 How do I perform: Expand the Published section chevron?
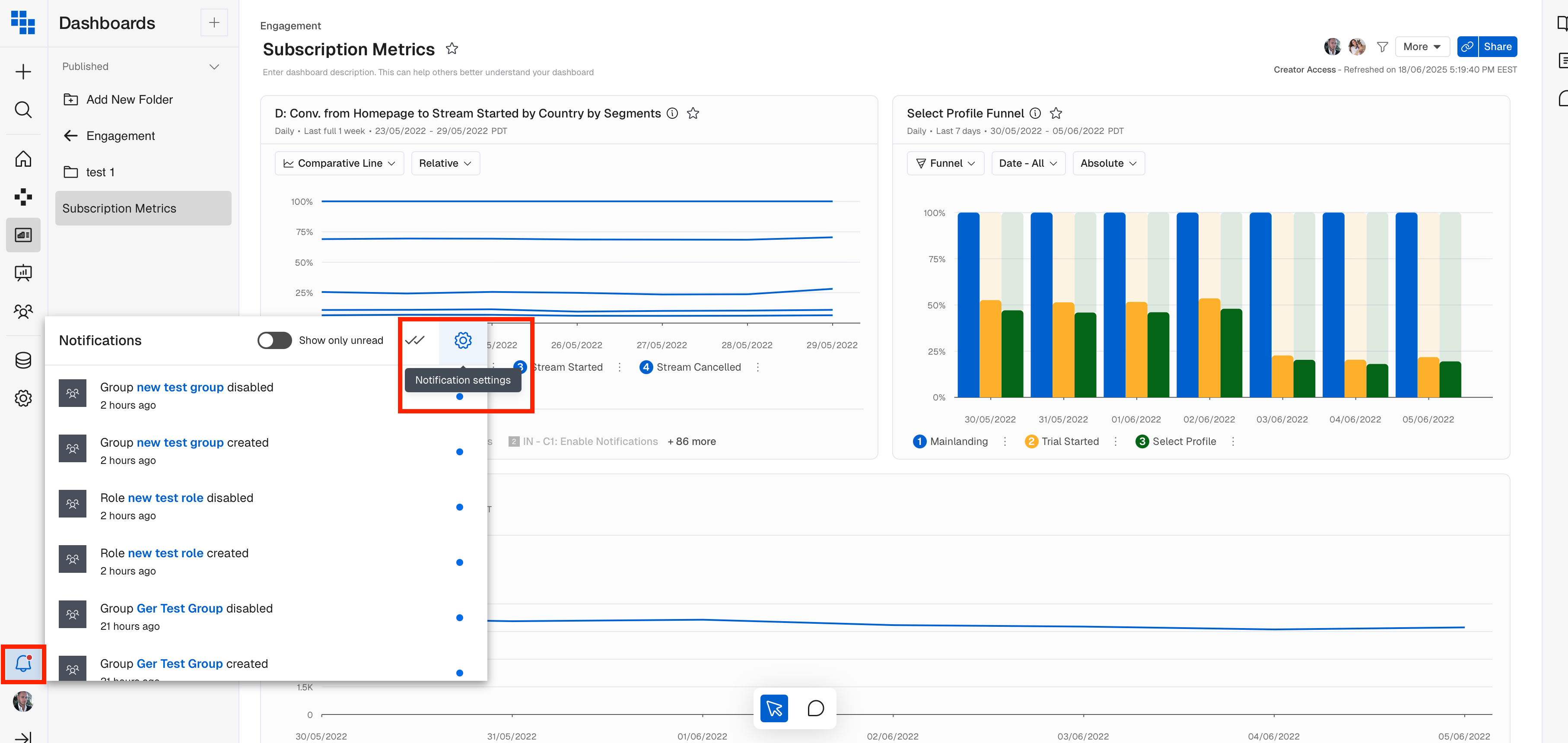pyautogui.click(x=214, y=67)
